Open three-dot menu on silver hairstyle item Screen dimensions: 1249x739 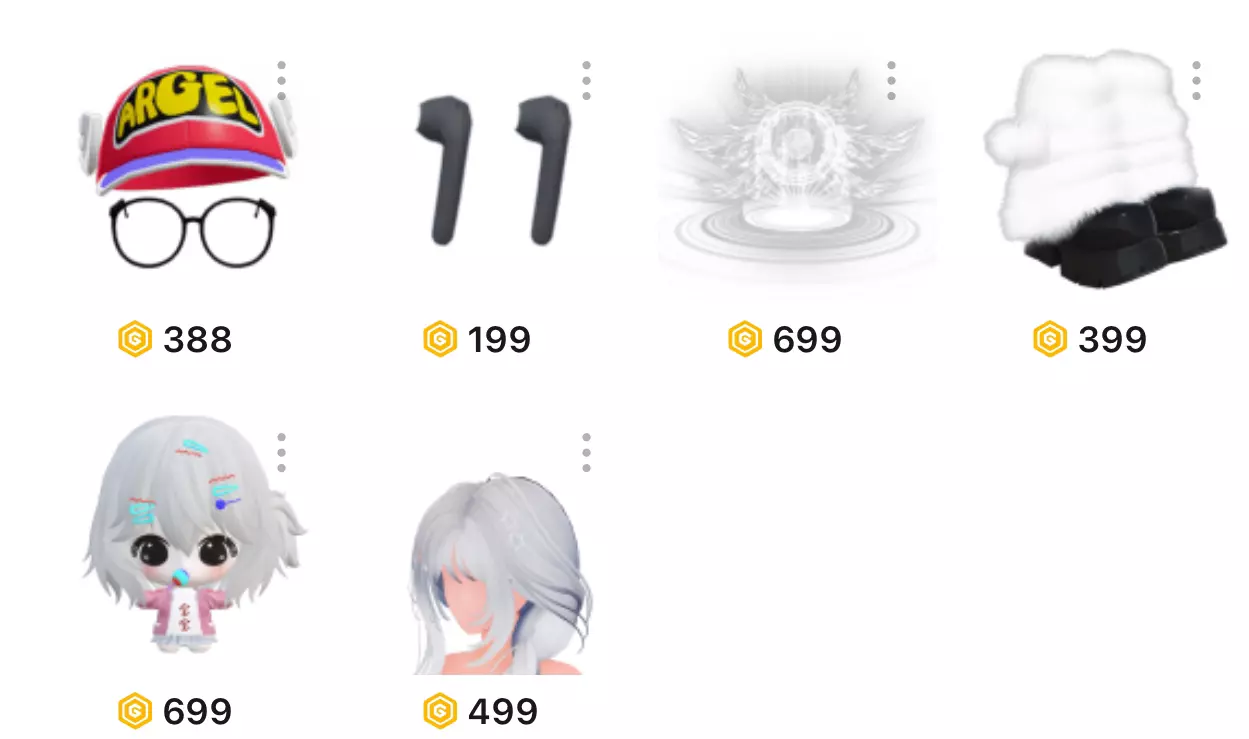coord(586,452)
